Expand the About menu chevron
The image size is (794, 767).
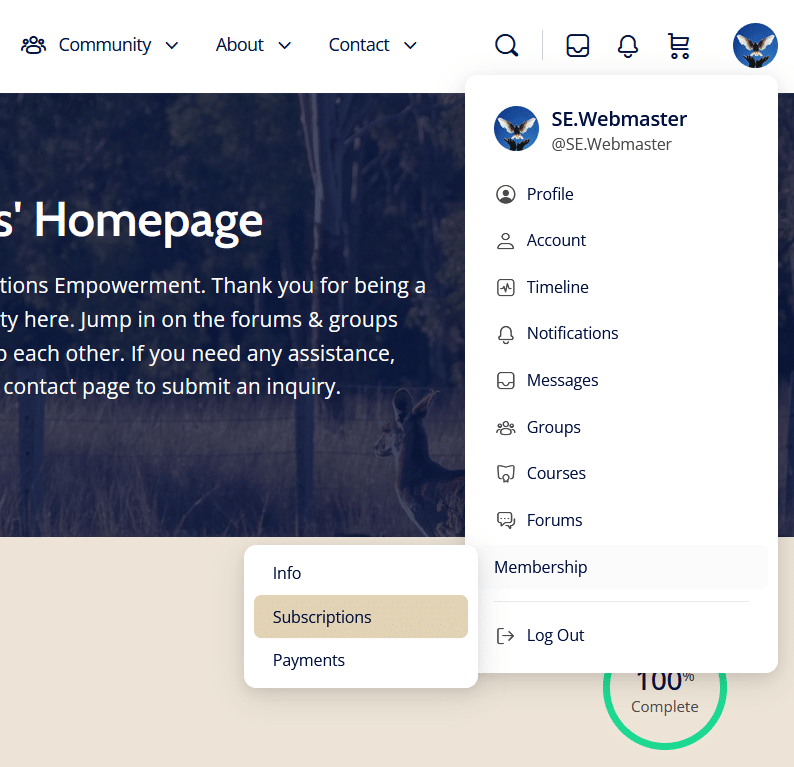click(285, 45)
